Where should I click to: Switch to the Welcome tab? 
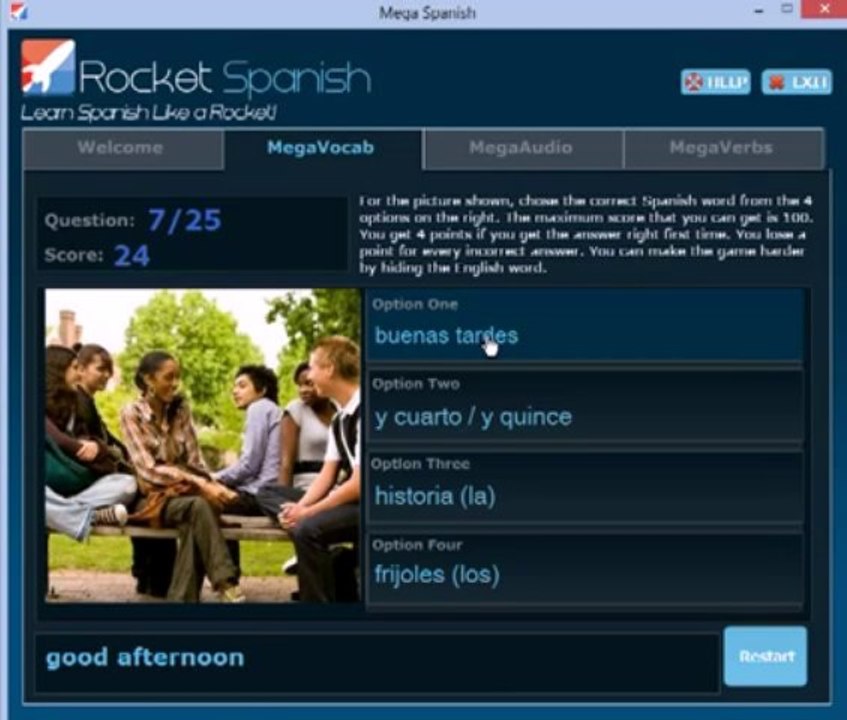pos(123,149)
